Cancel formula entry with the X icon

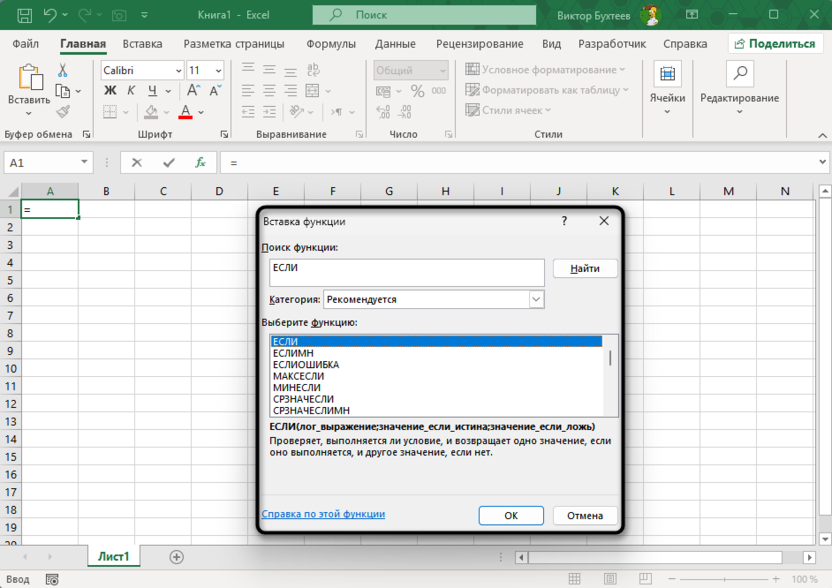click(x=137, y=162)
